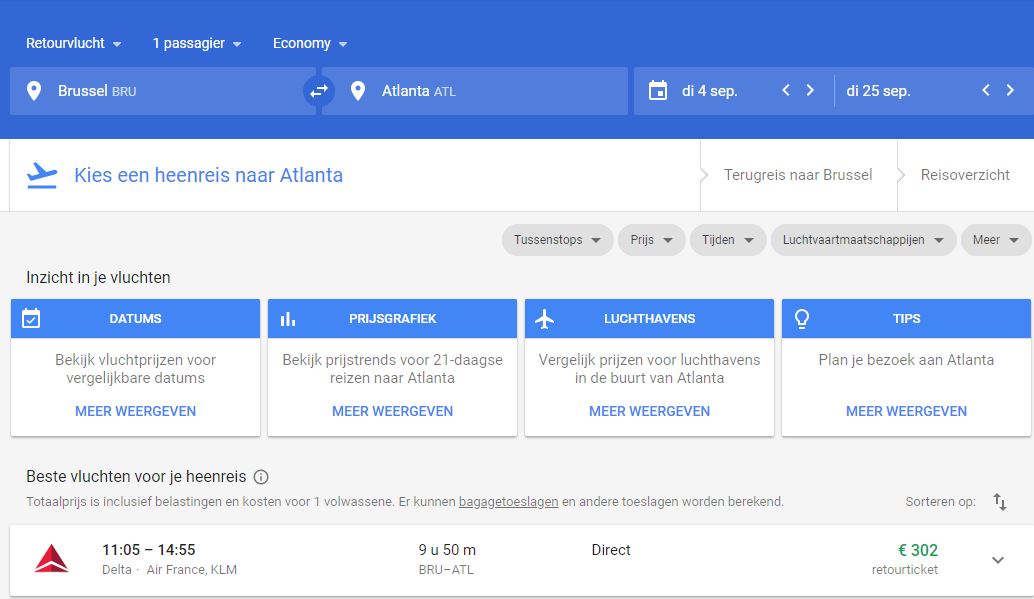Click the 9 u 50 m duration

click(x=447, y=550)
